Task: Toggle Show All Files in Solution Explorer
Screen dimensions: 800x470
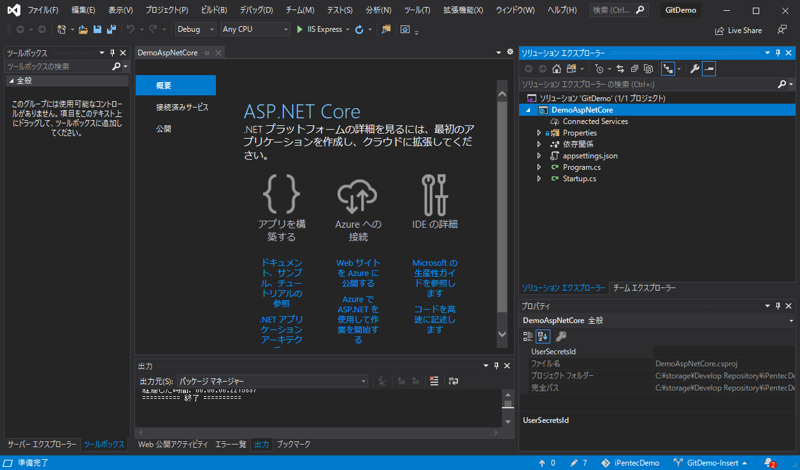Action: 648,68
